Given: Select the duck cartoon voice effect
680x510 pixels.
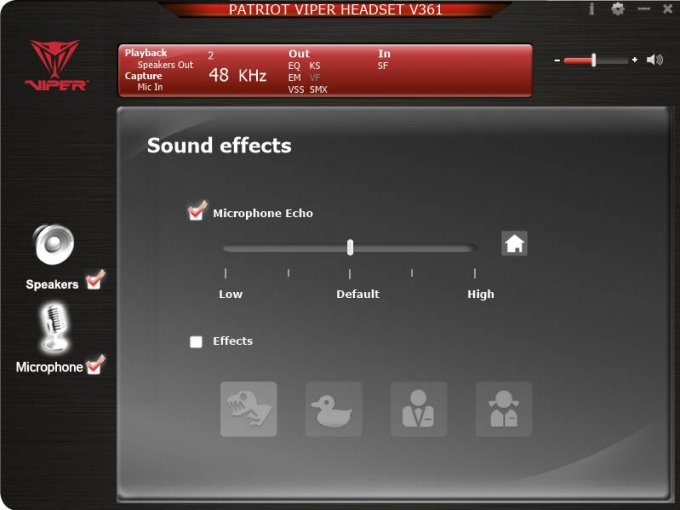Looking at the screenshot, I should click(333, 409).
